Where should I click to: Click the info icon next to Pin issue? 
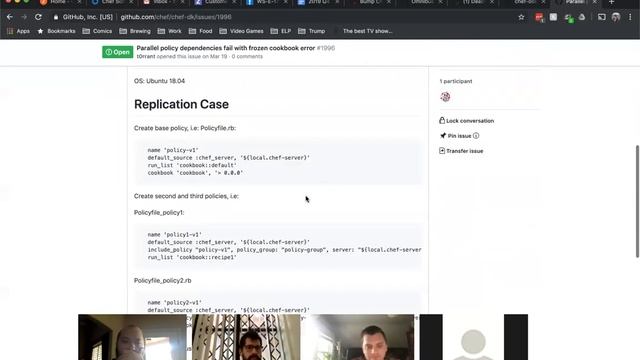click(x=476, y=136)
